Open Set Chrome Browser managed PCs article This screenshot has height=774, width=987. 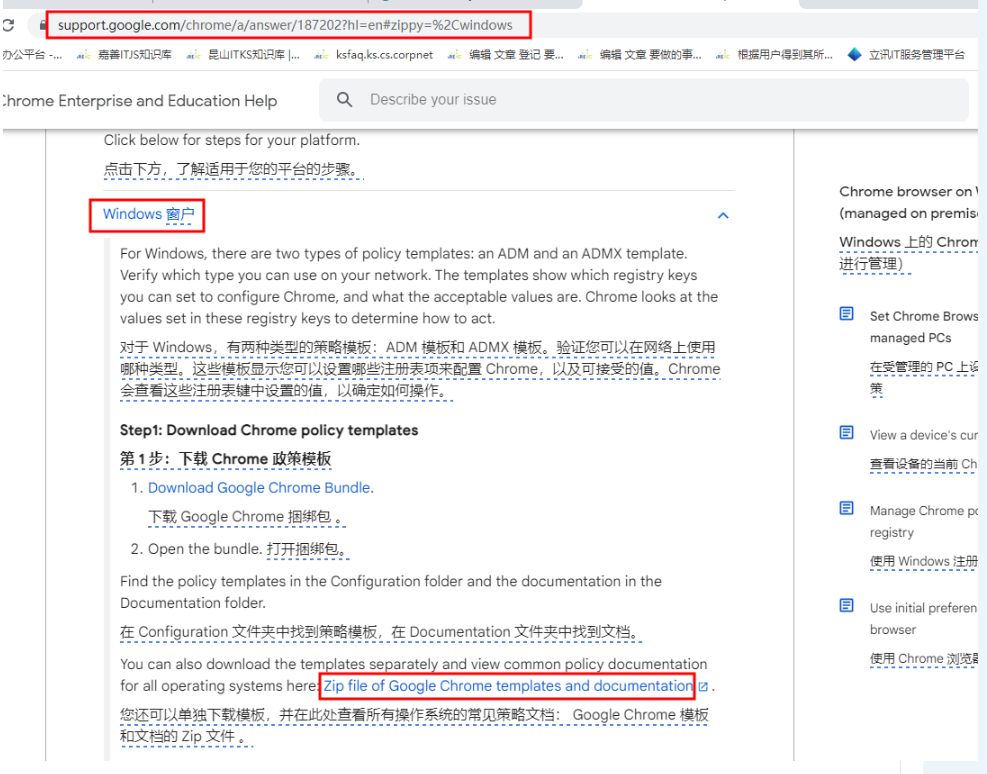(923, 327)
